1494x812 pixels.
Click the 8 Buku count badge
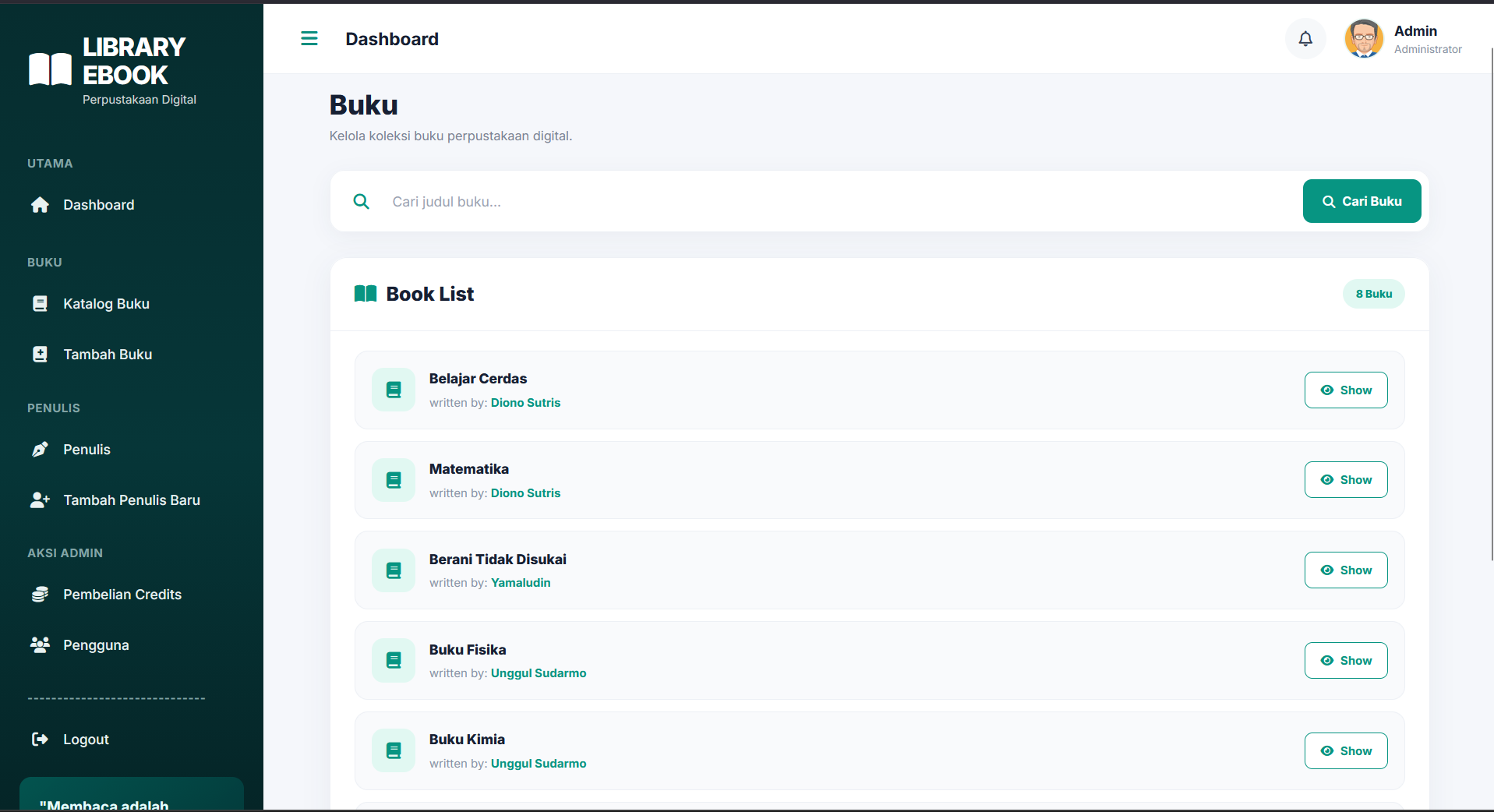click(1373, 294)
